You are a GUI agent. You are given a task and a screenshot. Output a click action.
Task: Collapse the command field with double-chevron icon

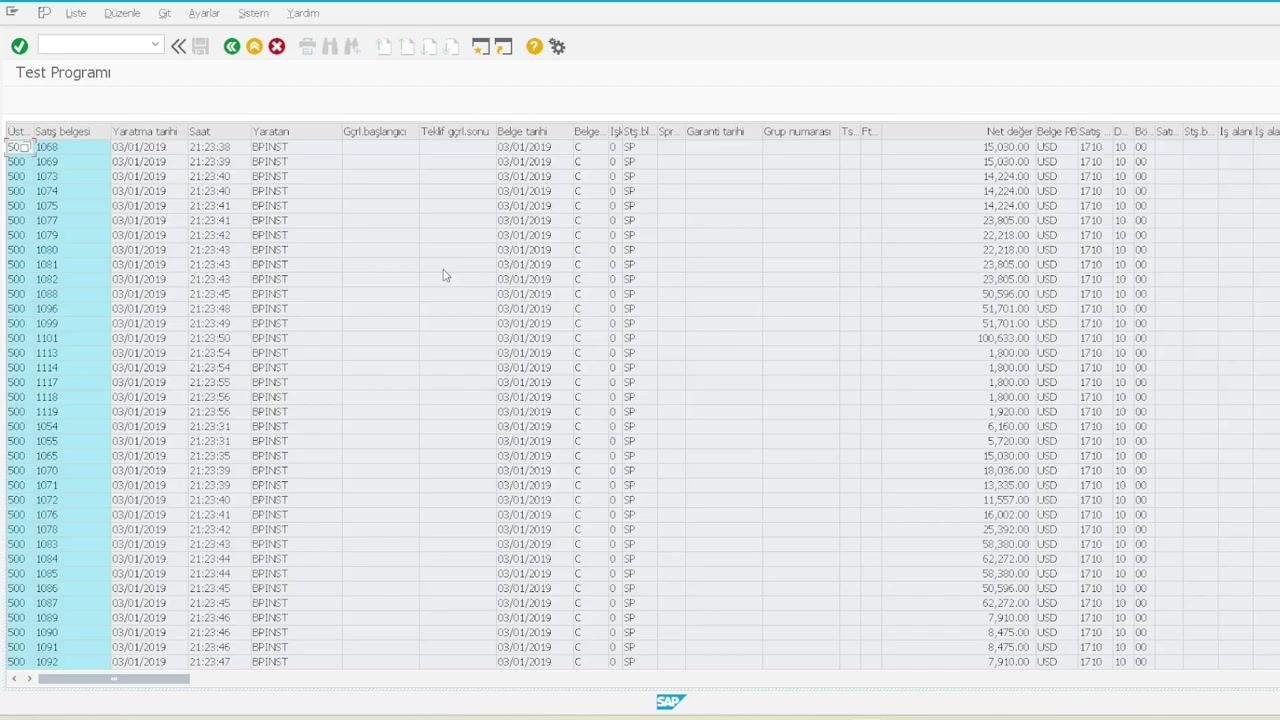(178, 46)
